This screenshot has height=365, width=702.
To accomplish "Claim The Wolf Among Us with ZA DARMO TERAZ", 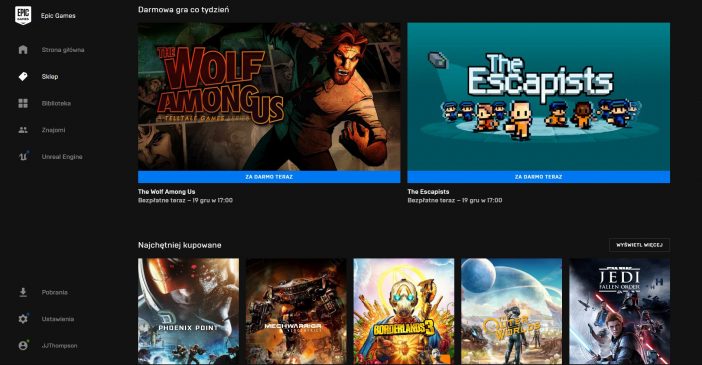I will click(x=269, y=177).
